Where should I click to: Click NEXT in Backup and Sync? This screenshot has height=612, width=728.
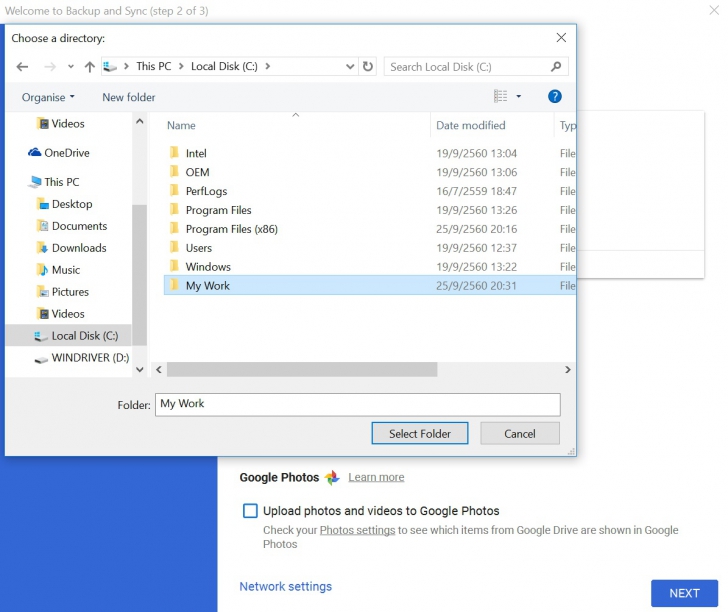pos(684,593)
